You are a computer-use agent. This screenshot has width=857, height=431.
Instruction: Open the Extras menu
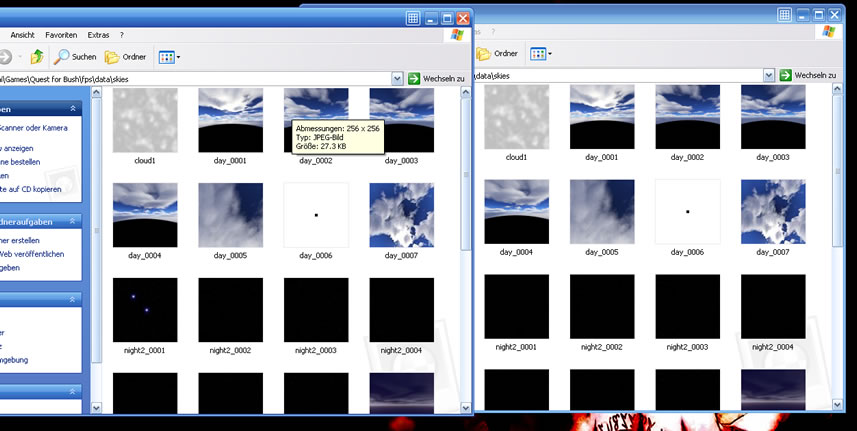tap(98, 35)
